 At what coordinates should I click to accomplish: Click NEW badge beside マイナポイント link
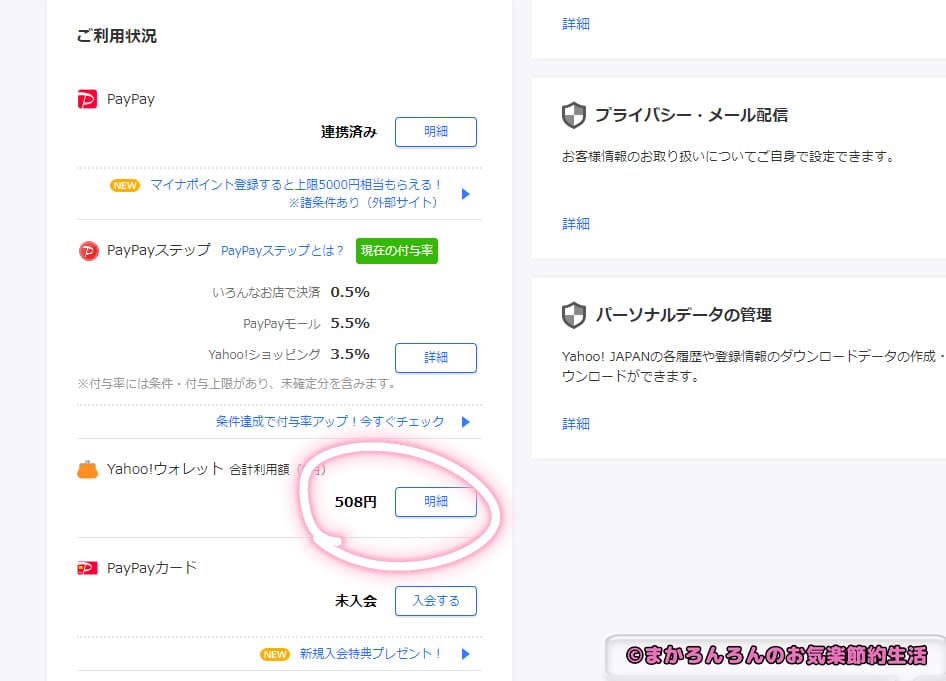click(125, 185)
